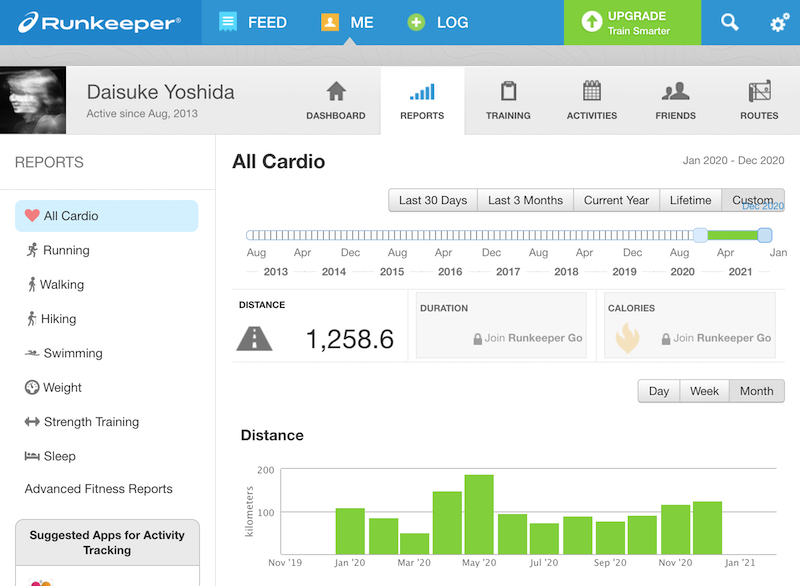
Task: Select the Last 30 Days range
Action: 433,200
